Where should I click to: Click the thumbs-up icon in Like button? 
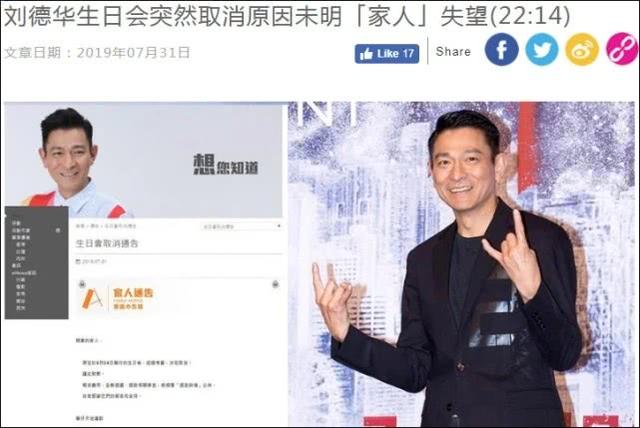click(x=366, y=53)
